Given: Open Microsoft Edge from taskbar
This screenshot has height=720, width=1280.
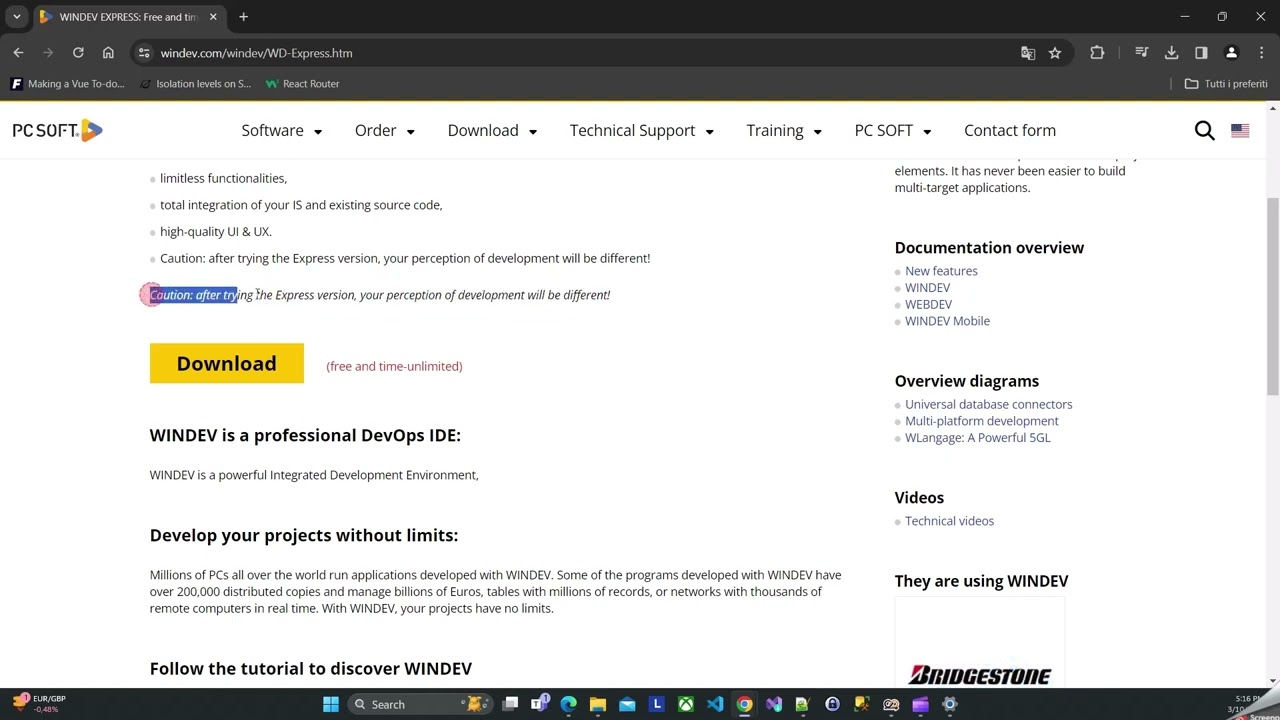Looking at the screenshot, I should 569,704.
